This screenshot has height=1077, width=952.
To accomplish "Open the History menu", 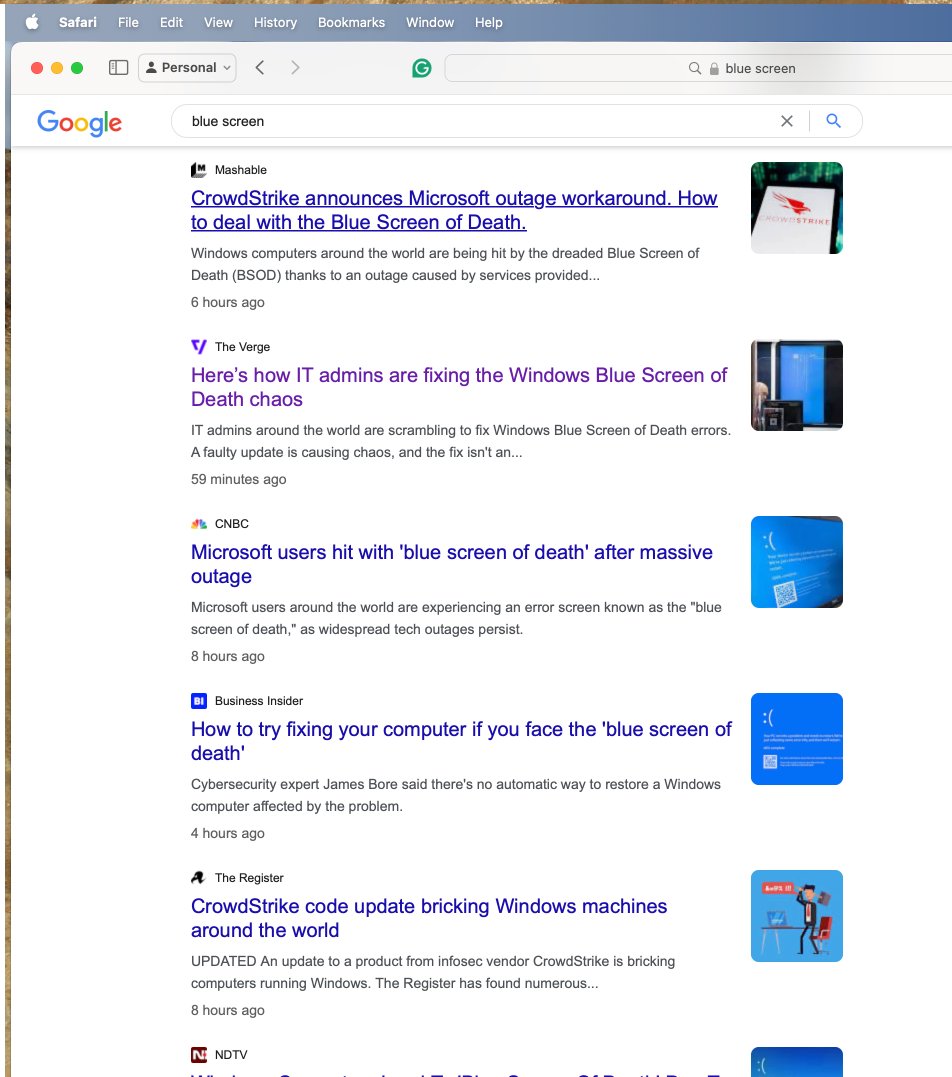I will point(274,22).
